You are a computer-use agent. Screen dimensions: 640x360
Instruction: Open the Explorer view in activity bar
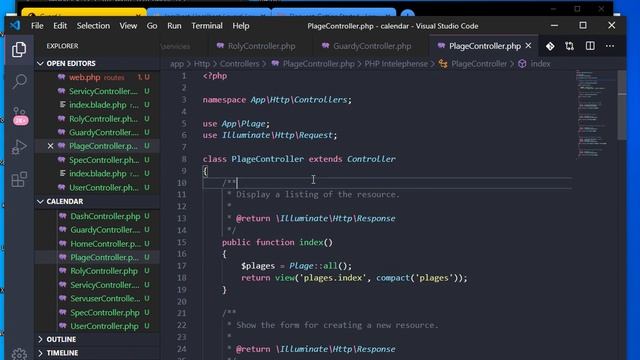tap(19, 50)
